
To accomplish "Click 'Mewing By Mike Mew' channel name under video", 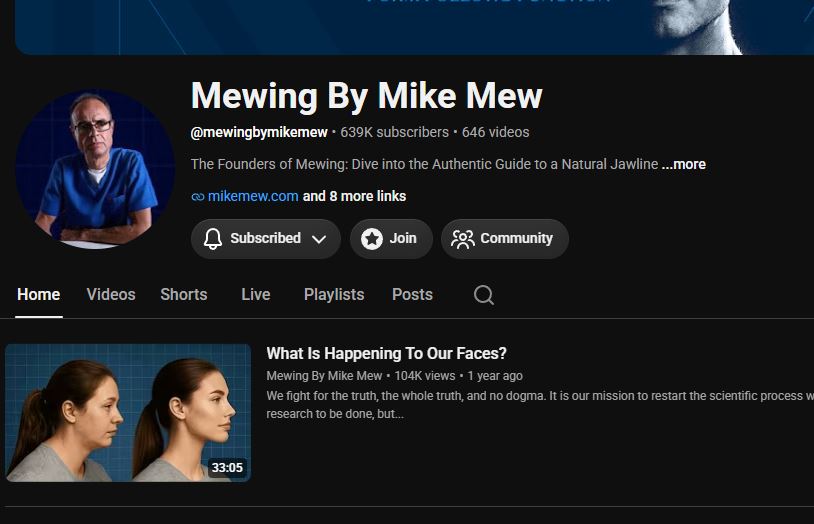I will click(x=324, y=375).
